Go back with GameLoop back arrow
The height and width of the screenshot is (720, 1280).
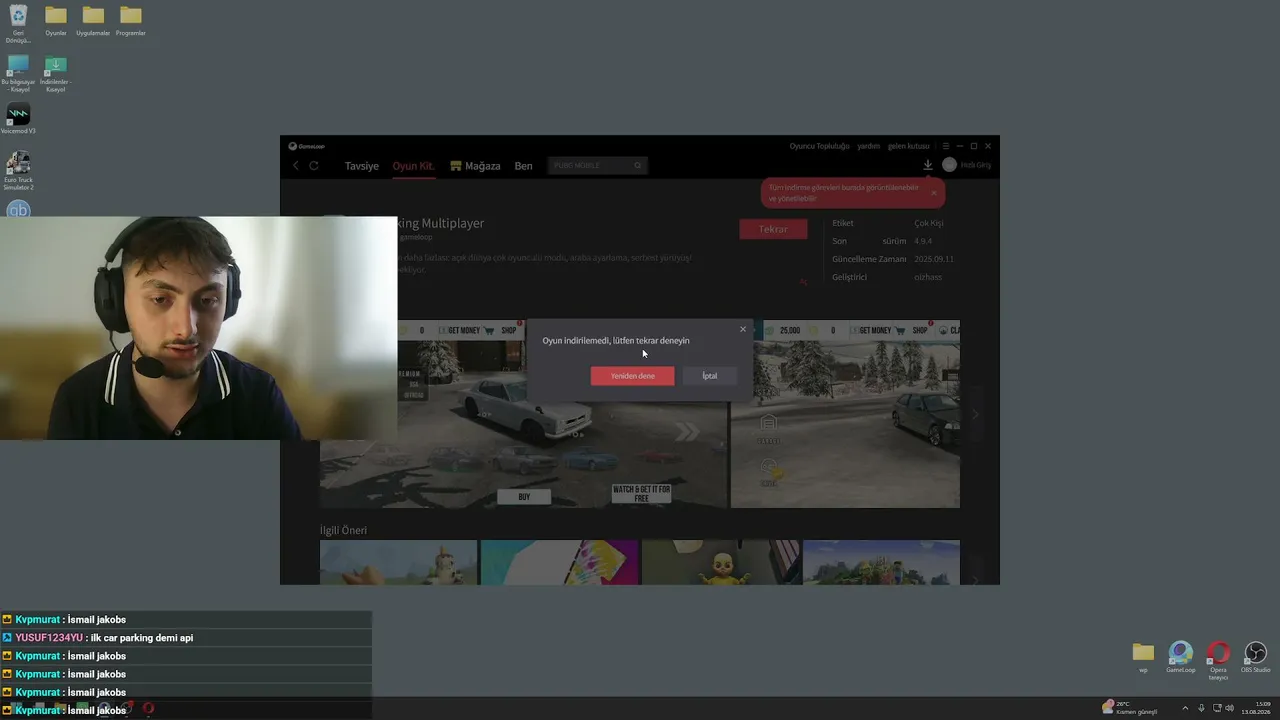click(x=295, y=165)
